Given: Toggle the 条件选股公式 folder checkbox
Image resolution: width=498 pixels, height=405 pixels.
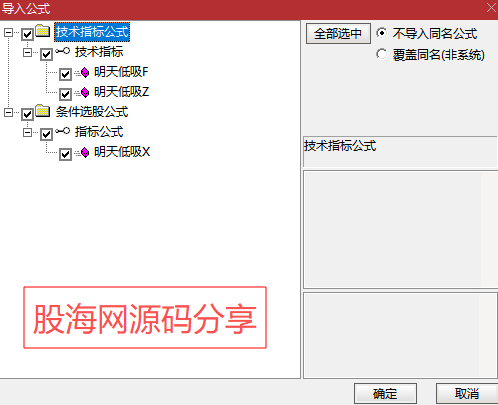Looking at the screenshot, I should [x=27, y=114].
